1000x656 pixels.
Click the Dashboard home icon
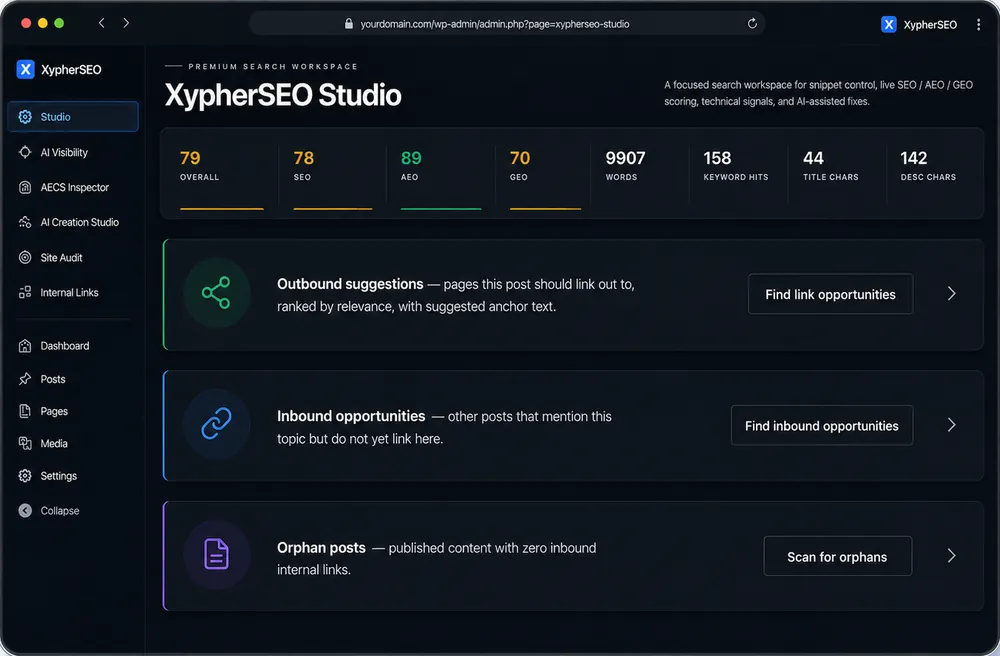(x=25, y=346)
